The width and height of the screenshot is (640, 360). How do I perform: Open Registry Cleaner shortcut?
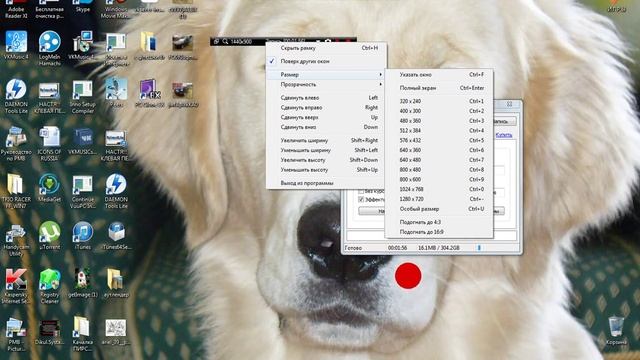tap(49, 287)
